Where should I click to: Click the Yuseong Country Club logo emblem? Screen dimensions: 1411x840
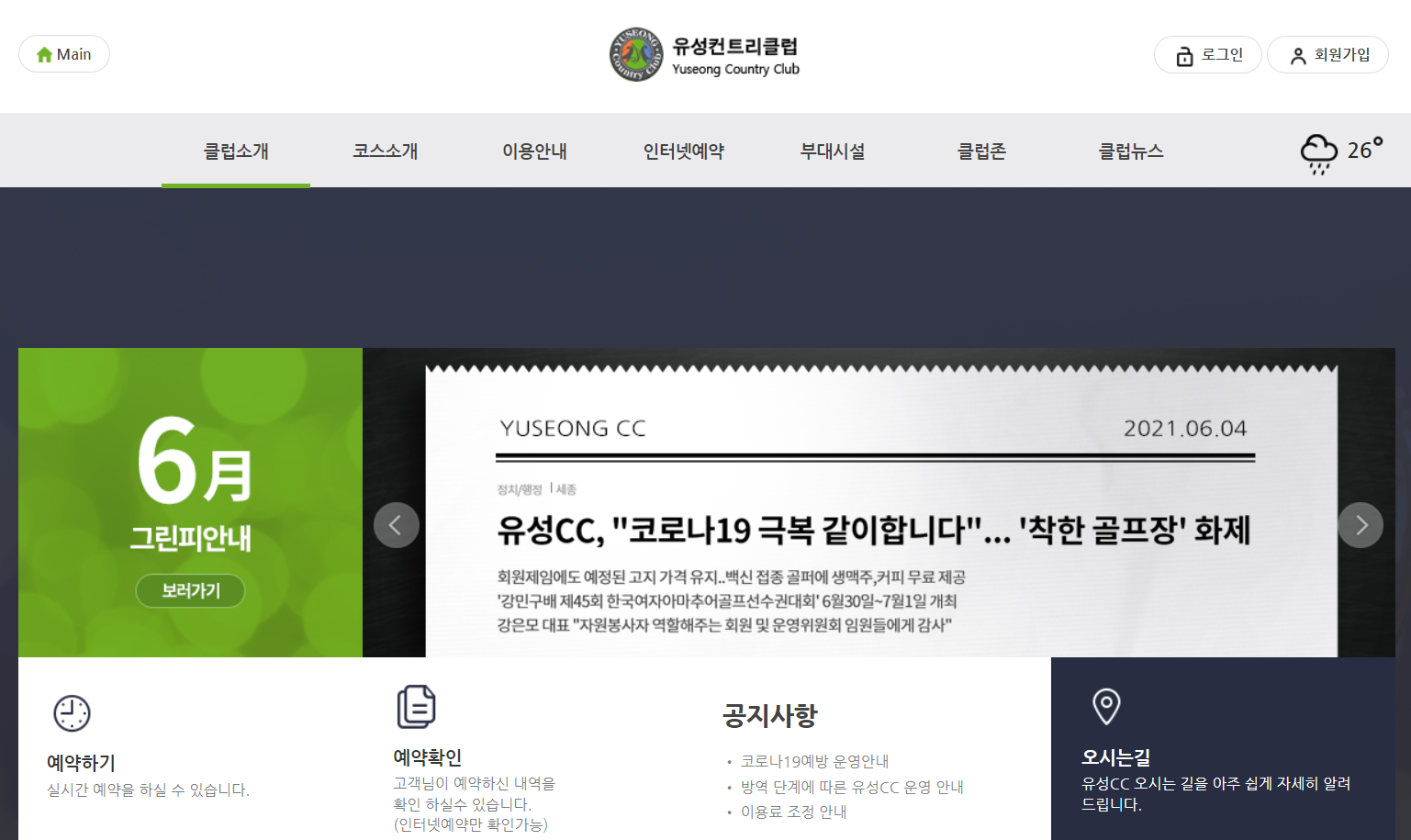[x=636, y=54]
